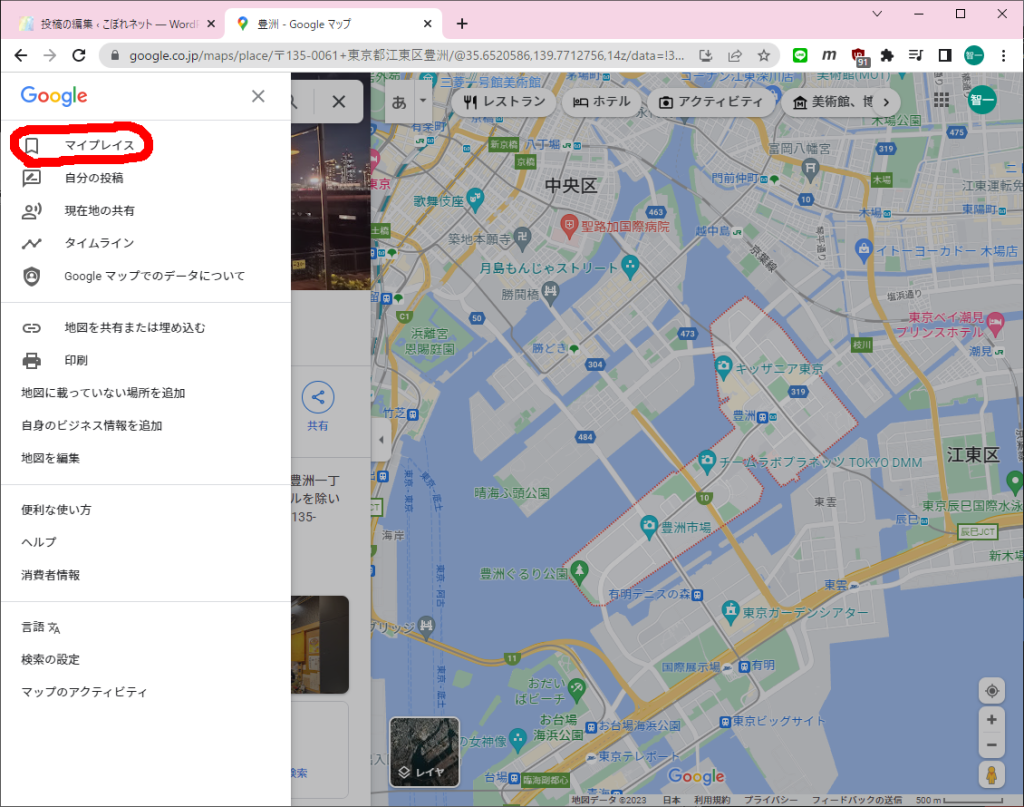Select the Street View pegman icon
The width and height of the screenshot is (1024, 807).
(991, 773)
